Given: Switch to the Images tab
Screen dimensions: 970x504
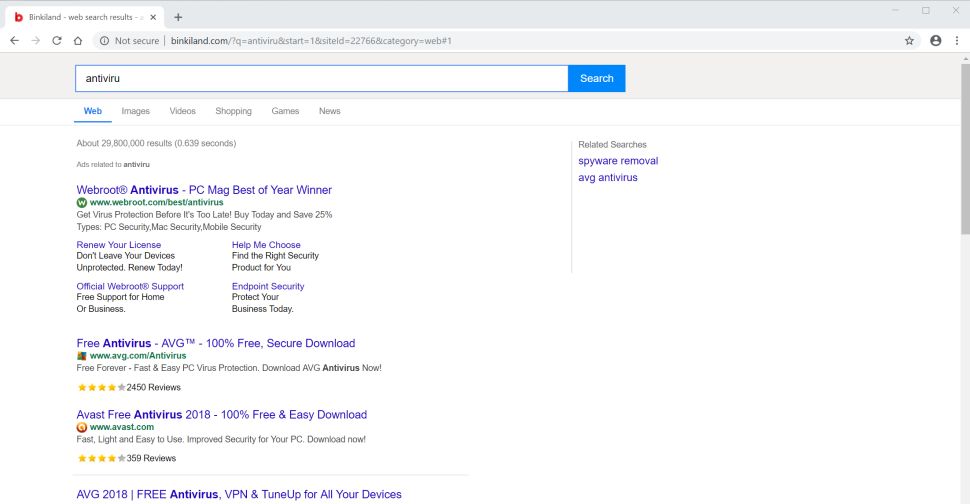Looking at the screenshot, I should pyautogui.click(x=135, y=111).
